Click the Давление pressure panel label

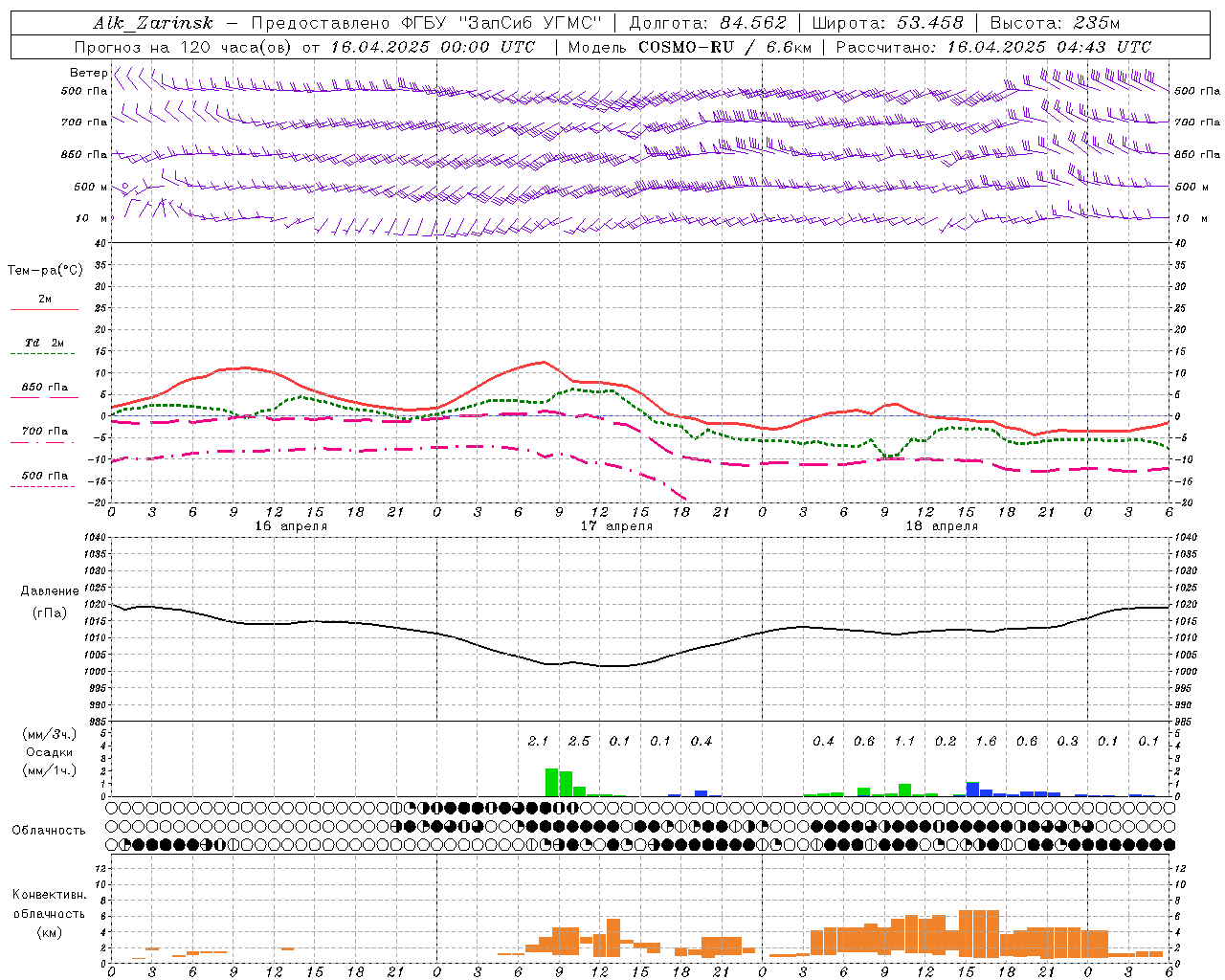click(x=50, y=591)
